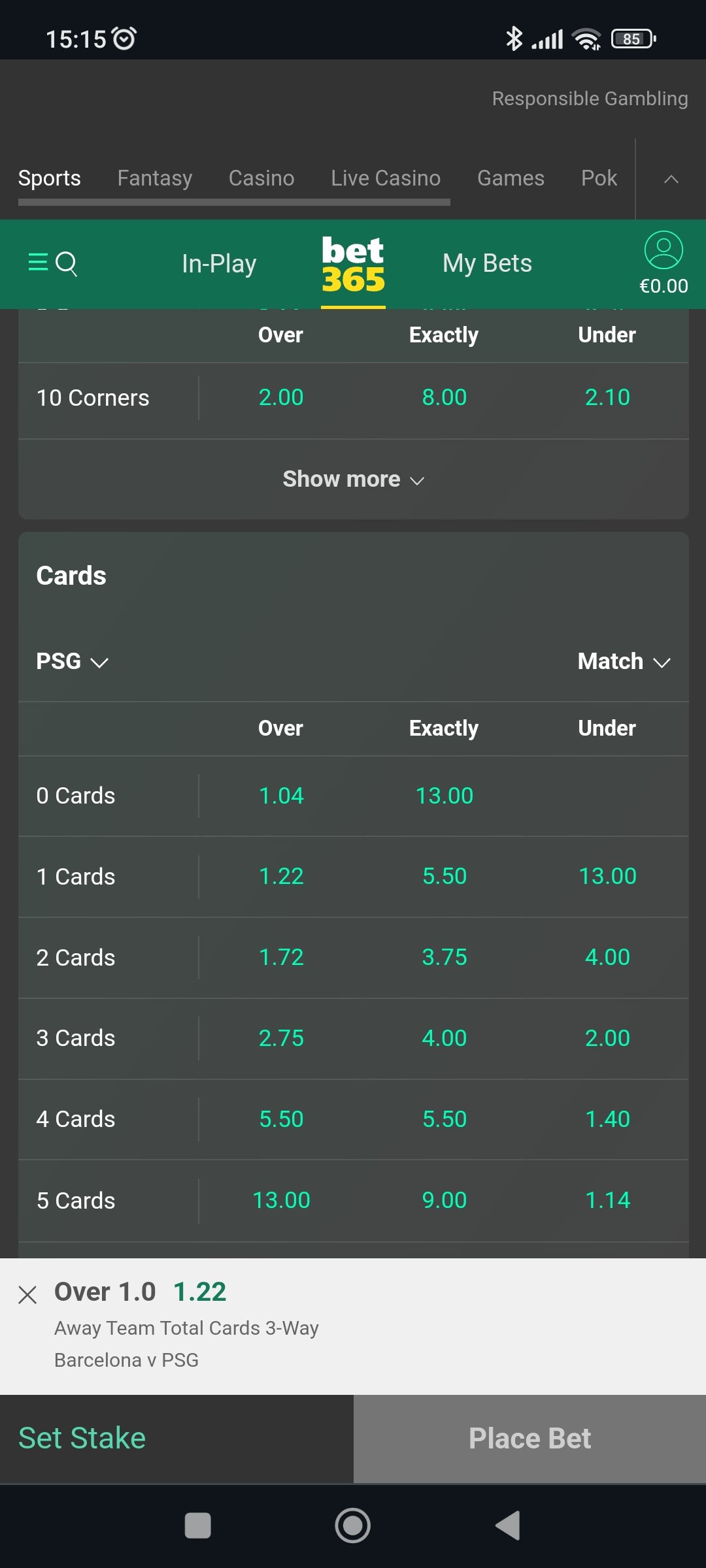Tap Android home button

point(353,1526)
